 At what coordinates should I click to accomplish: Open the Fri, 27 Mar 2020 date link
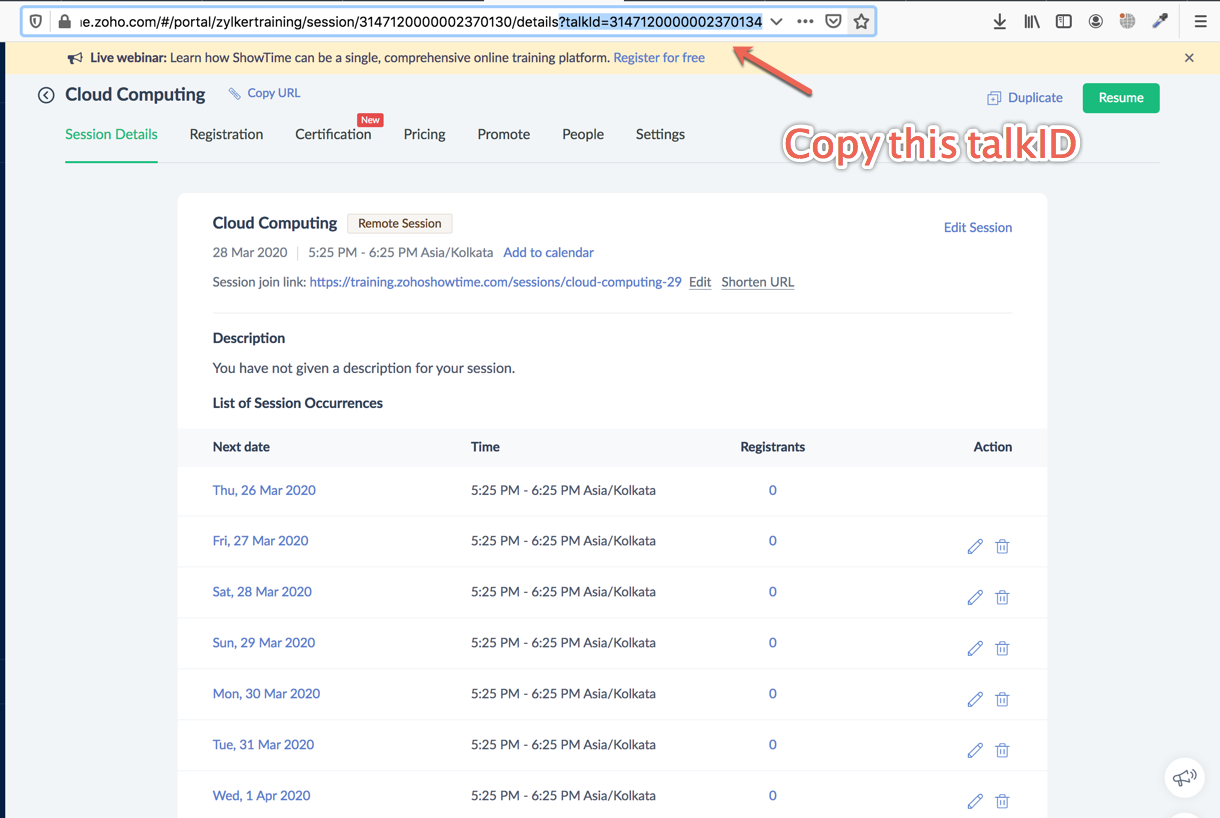[260, 541]
